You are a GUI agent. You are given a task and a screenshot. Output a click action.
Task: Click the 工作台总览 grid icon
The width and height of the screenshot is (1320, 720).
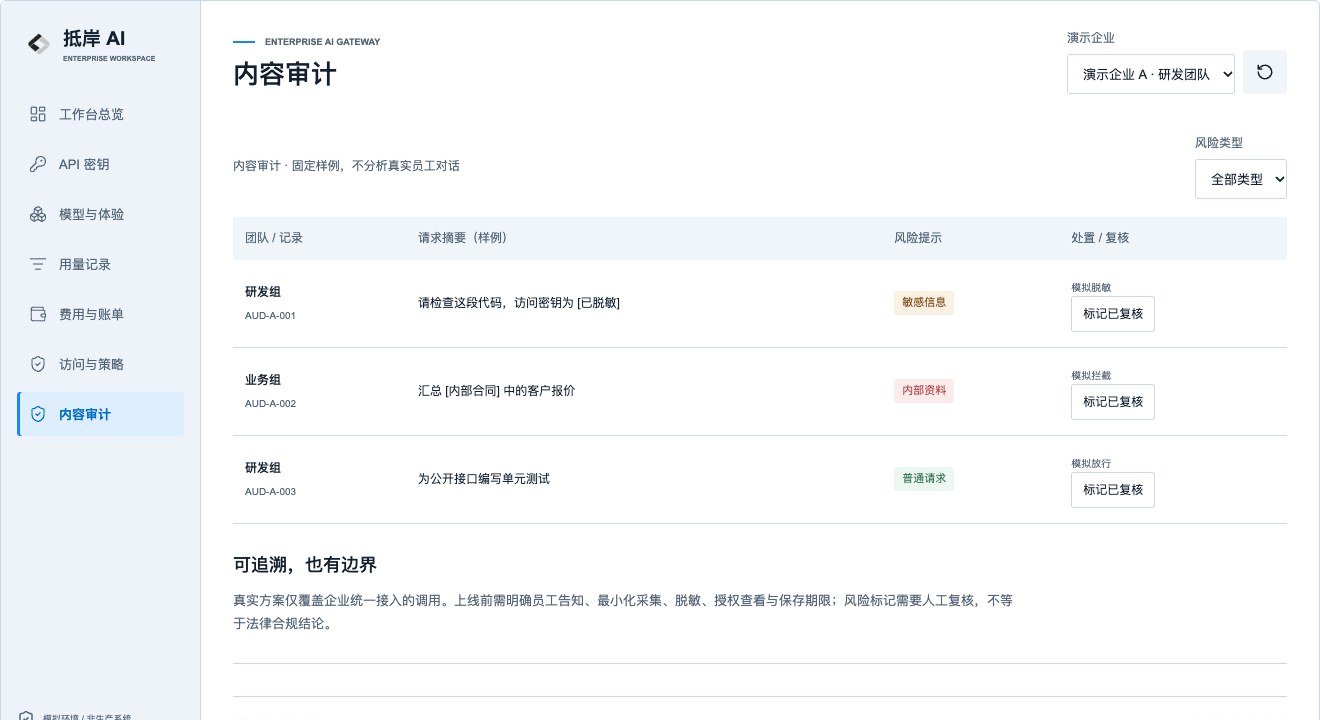point(38,114)
